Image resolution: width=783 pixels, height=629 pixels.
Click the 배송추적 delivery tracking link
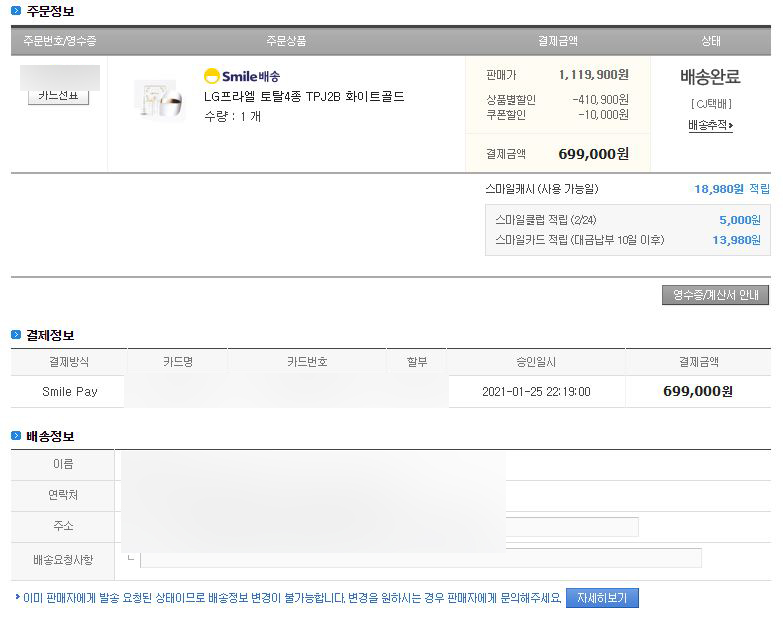coord(710,125)
